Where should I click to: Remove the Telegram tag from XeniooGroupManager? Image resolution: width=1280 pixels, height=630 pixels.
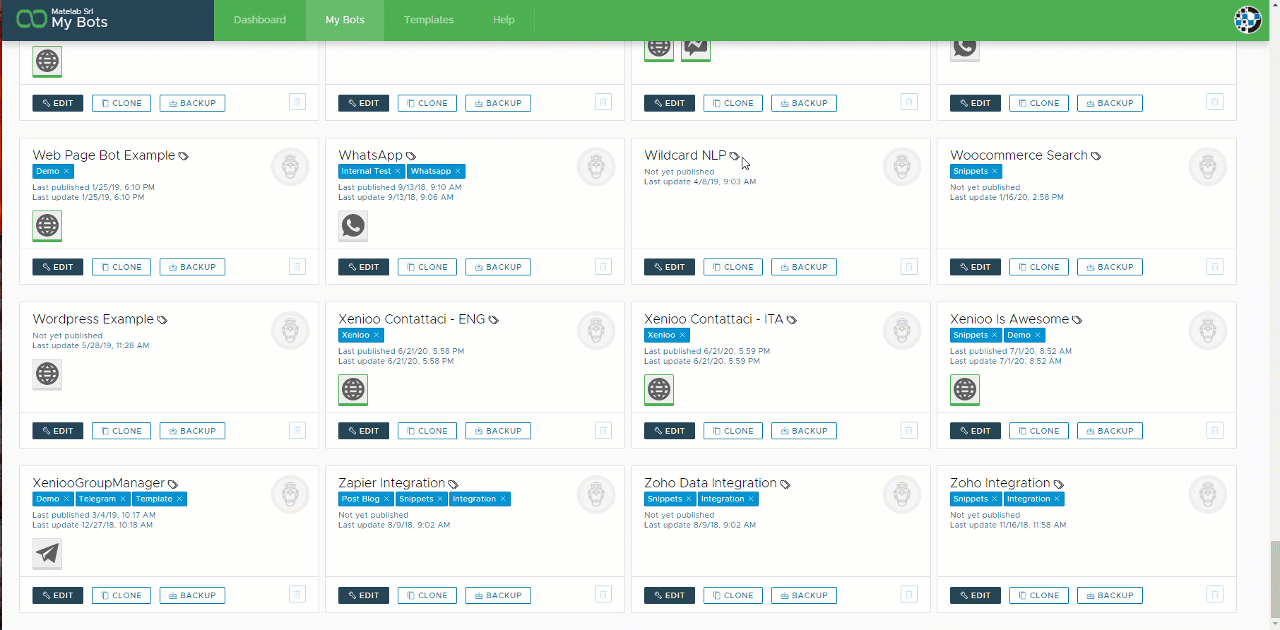coord(123,499)
